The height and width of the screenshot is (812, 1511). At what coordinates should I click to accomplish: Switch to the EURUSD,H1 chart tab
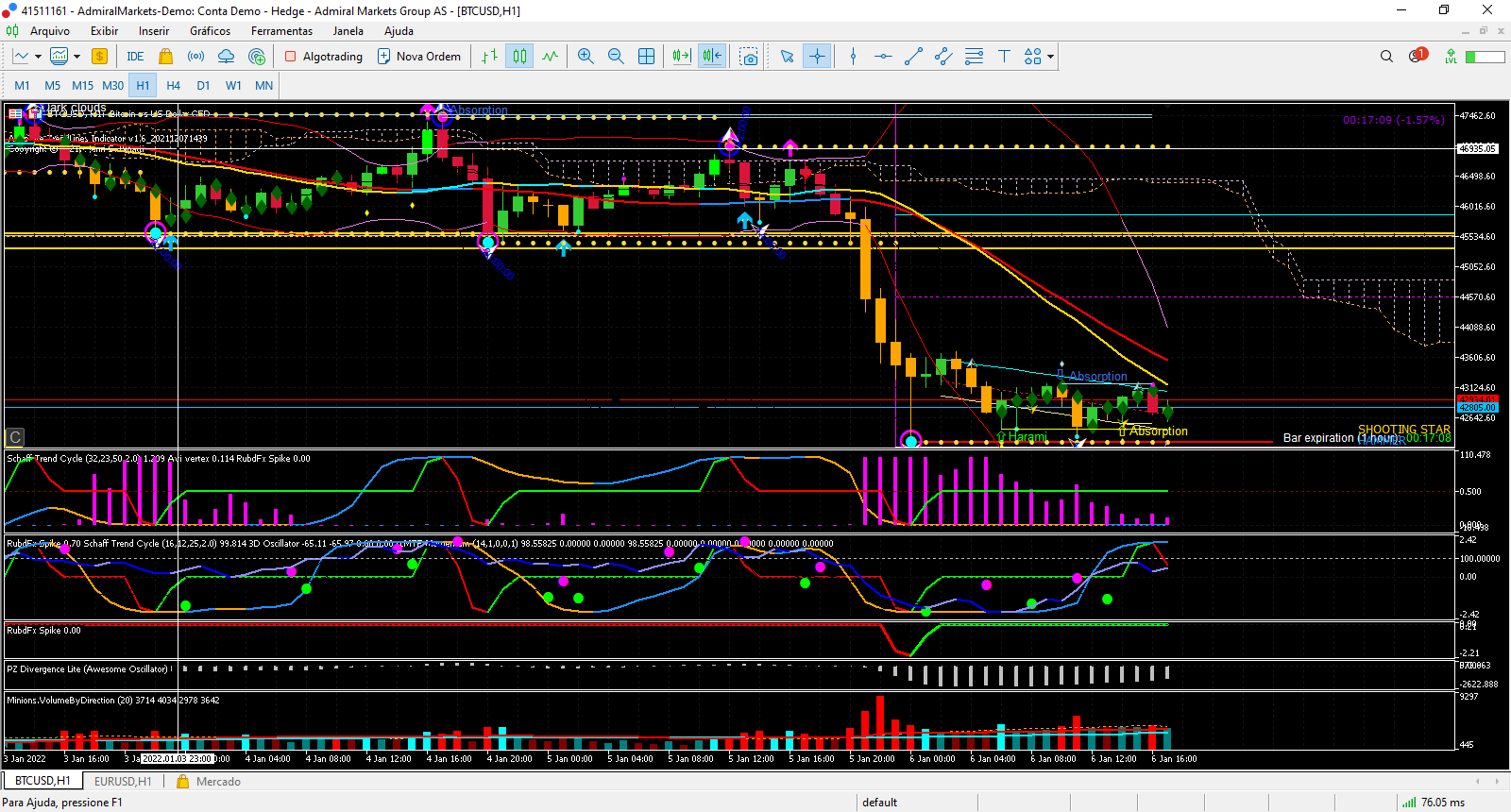click(123, 782)
